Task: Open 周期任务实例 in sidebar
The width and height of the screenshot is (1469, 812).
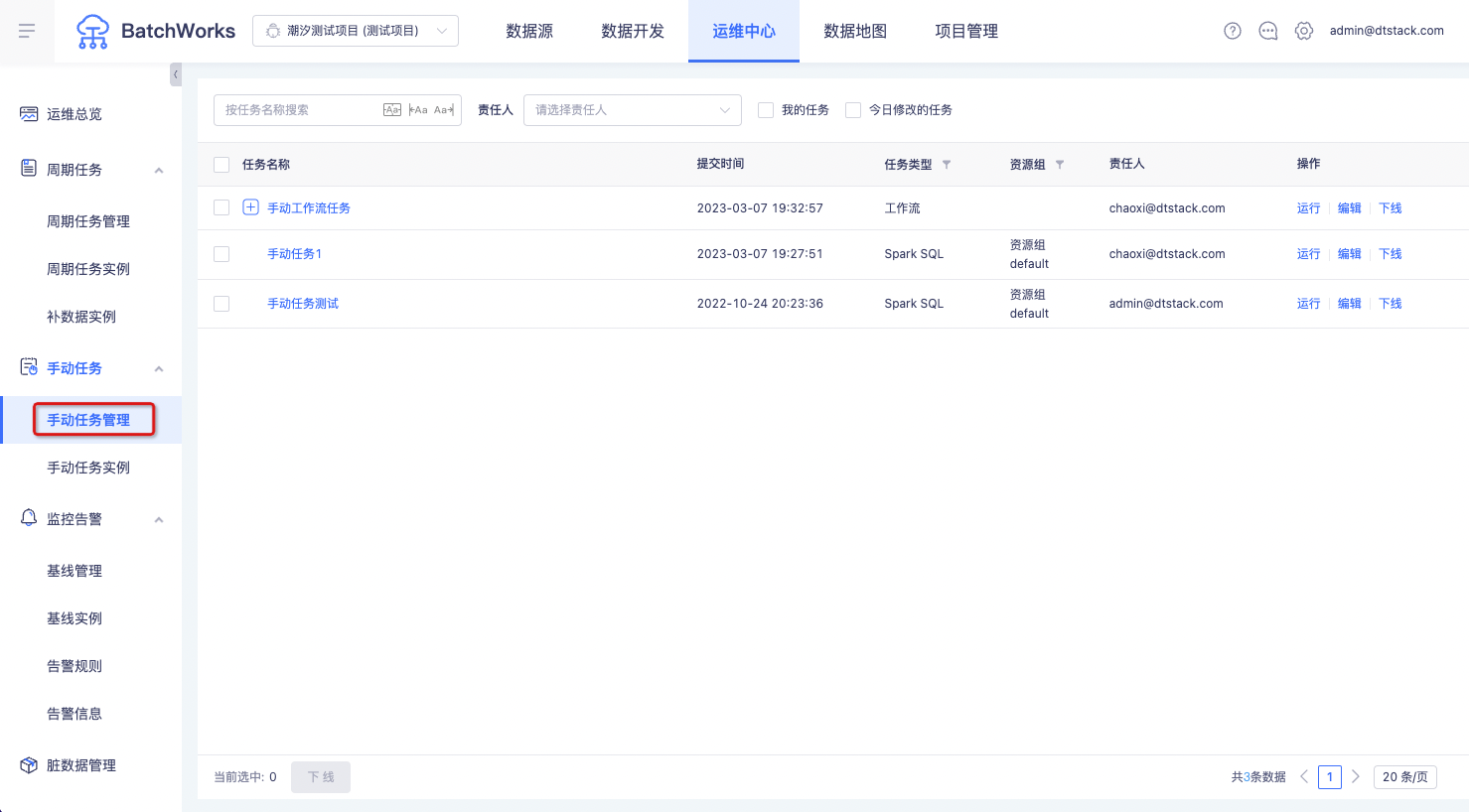Action: coord(88,269)
